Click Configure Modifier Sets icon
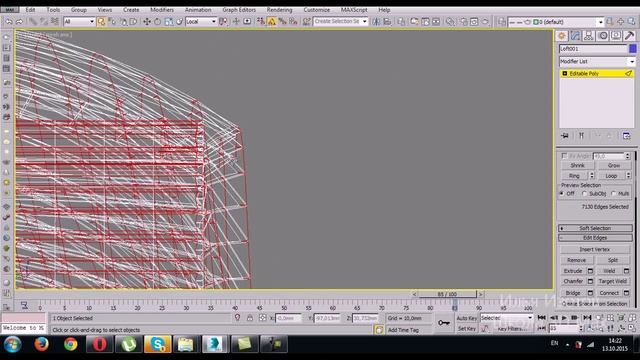This screenshot has width=640, height=360. click(627, 136)
